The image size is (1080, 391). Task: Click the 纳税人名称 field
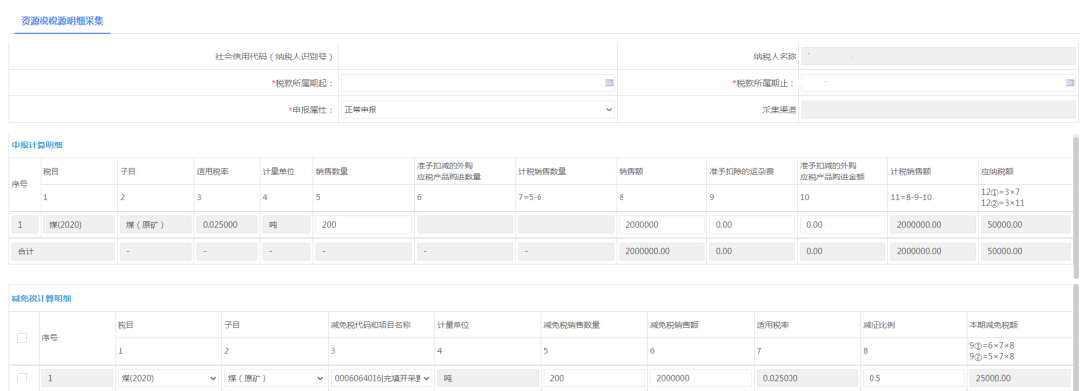[938, 56]
